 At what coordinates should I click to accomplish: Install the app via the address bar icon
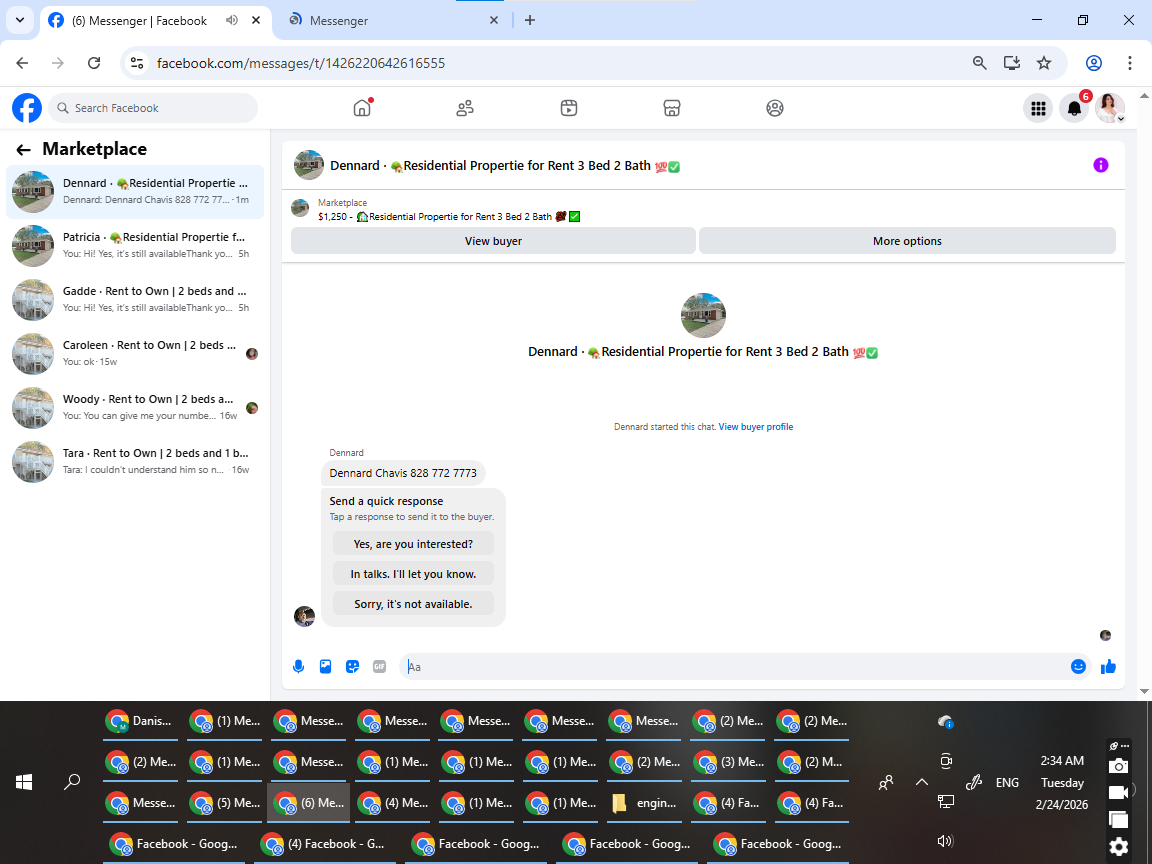(1012, 63)
